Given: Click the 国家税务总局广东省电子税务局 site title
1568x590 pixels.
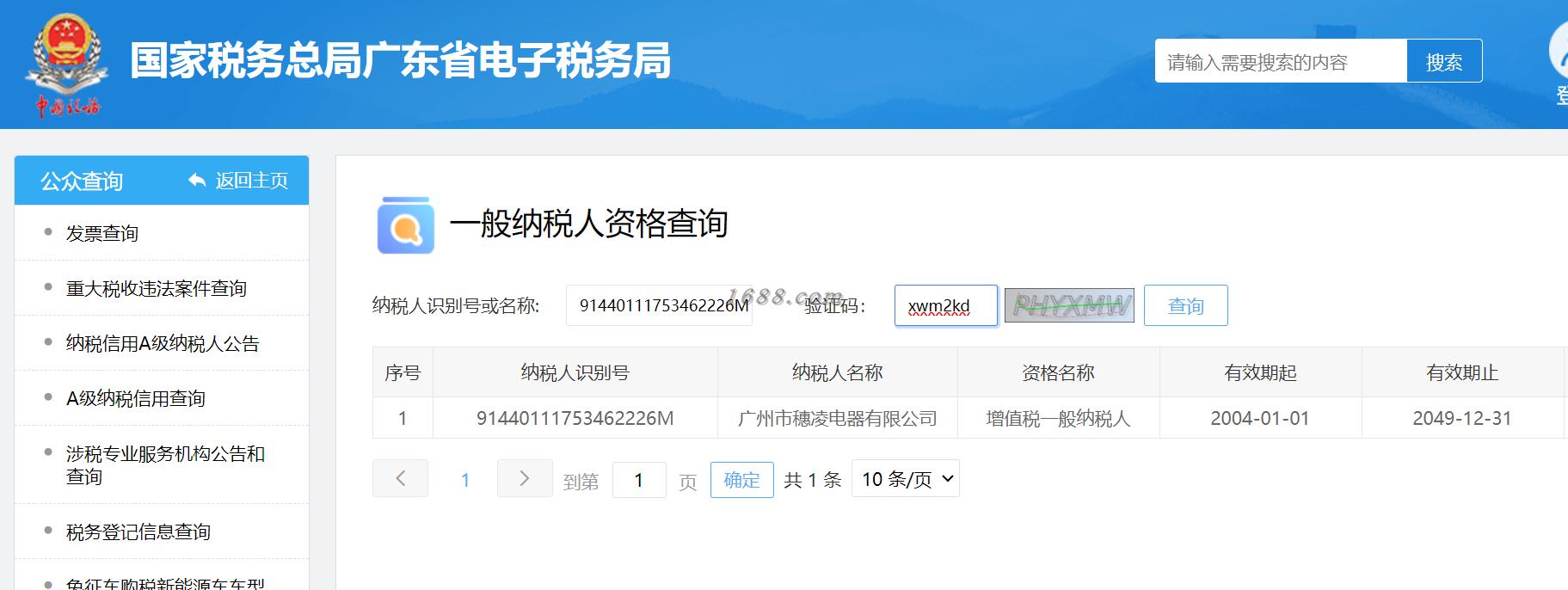Looking at the screenshot, I should click(x=401, y=61).
